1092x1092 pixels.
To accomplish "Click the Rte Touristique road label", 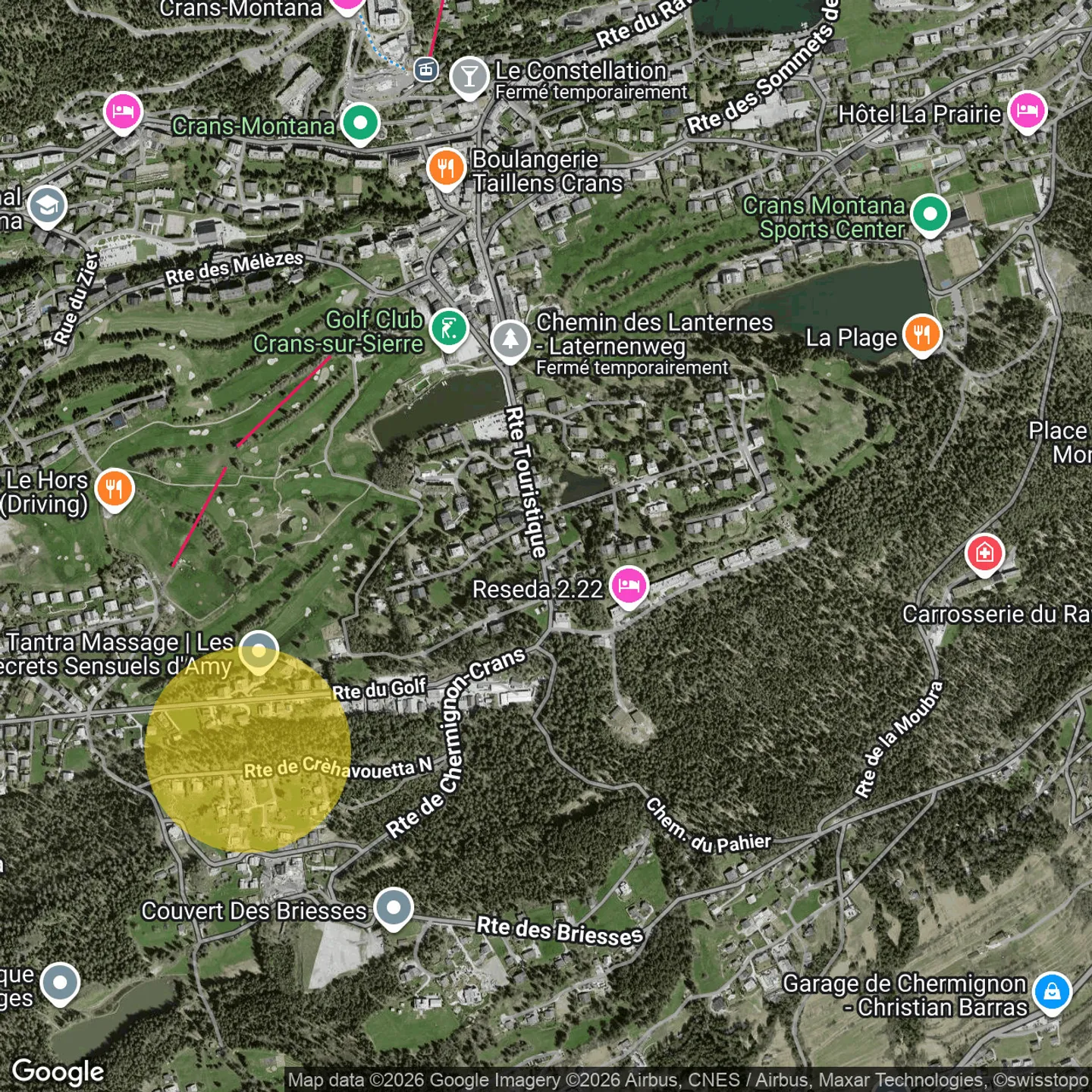I will pos(526,482).
